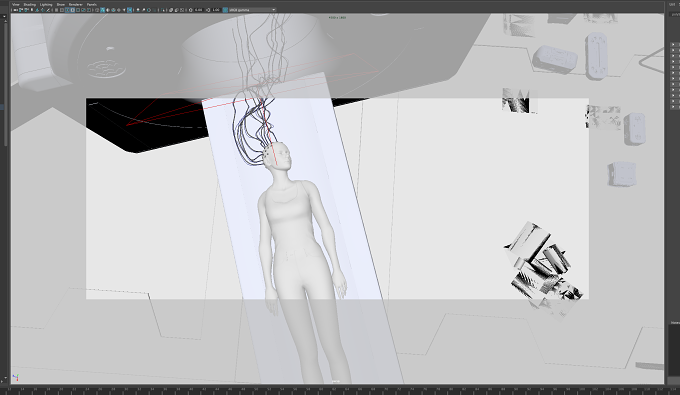Screen dimensions: 680x395
Task: Open the Panels menu
Action: tap(92, 4)
